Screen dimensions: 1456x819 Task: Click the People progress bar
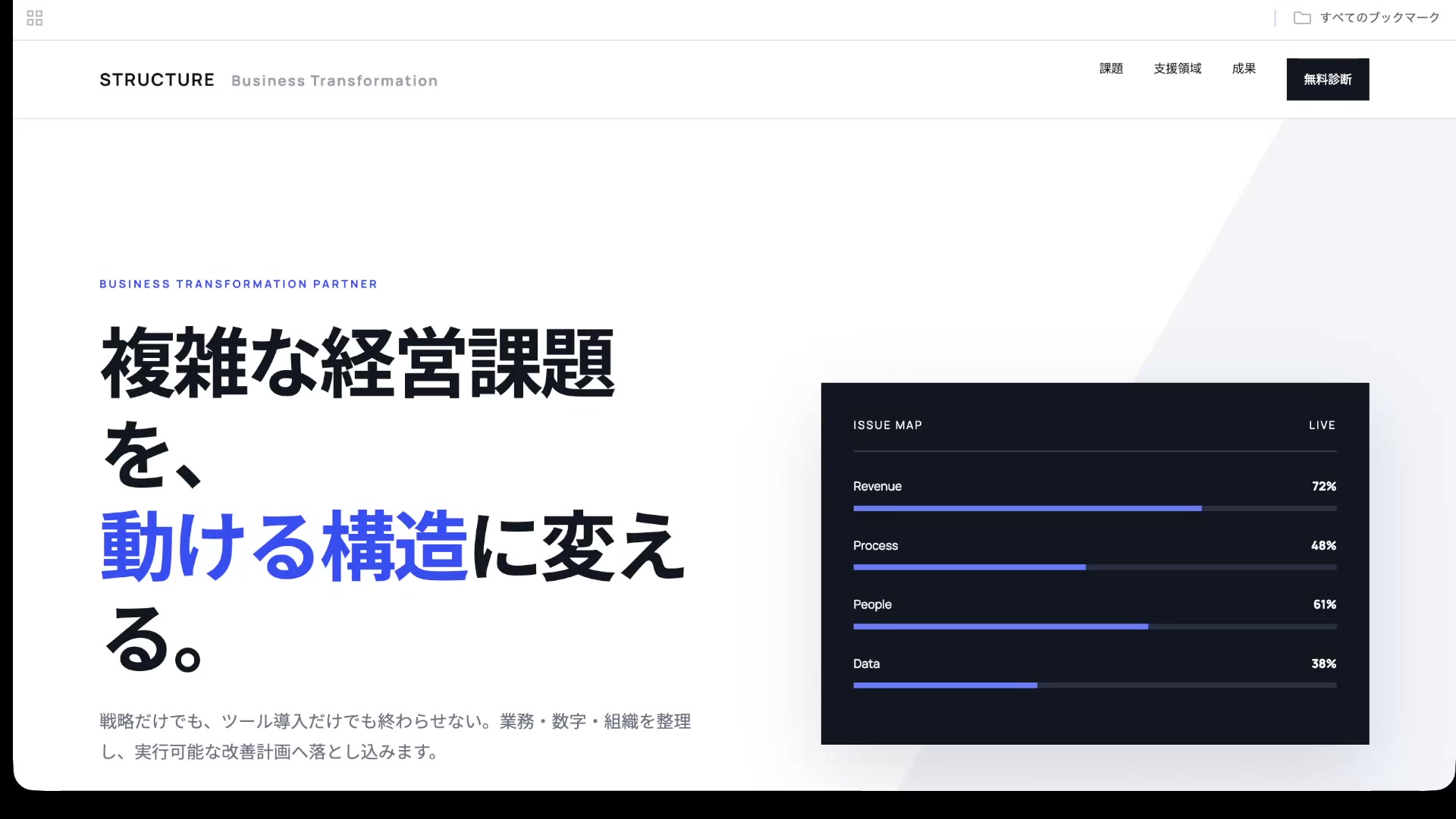point(1095,626)
